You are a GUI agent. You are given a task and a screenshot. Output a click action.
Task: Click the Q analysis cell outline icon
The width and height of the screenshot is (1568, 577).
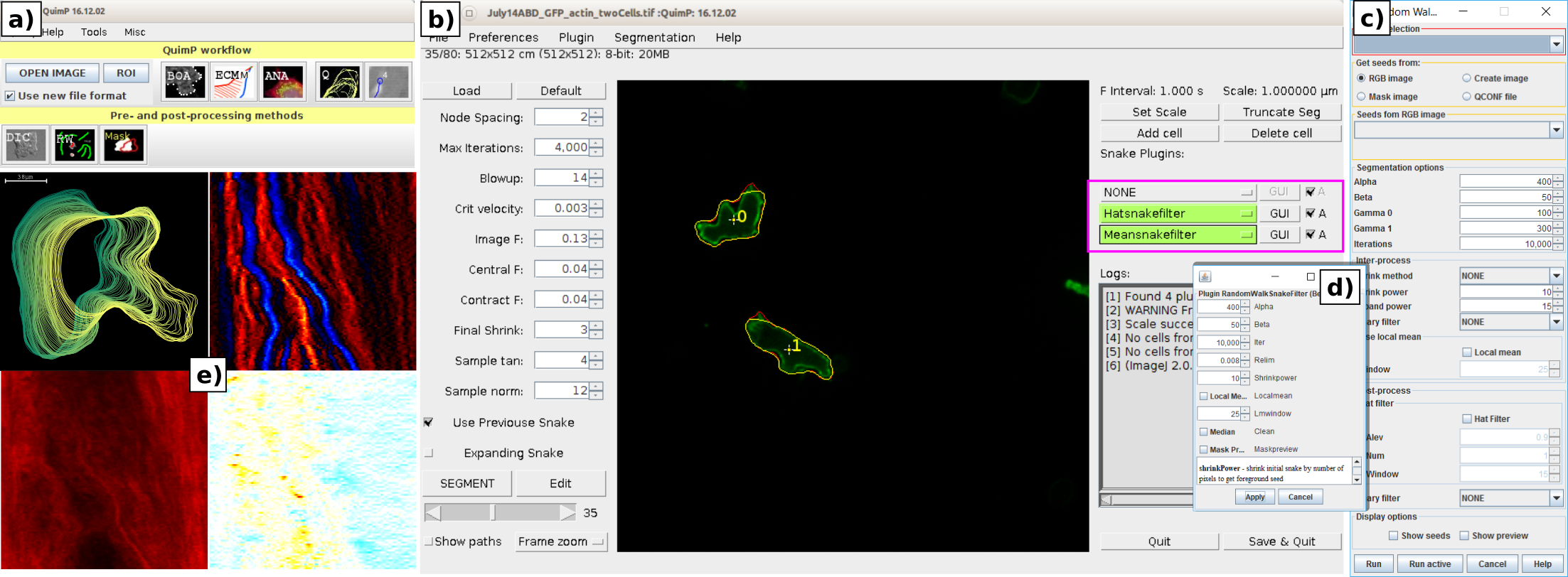point(339,82)
